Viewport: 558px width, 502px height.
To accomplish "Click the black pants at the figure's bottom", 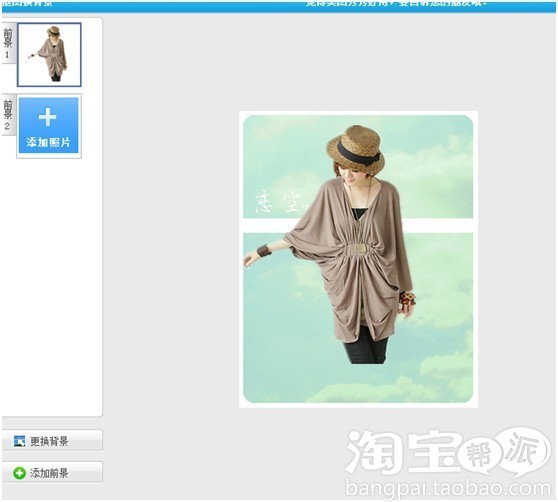I will (x=365, y=349).
